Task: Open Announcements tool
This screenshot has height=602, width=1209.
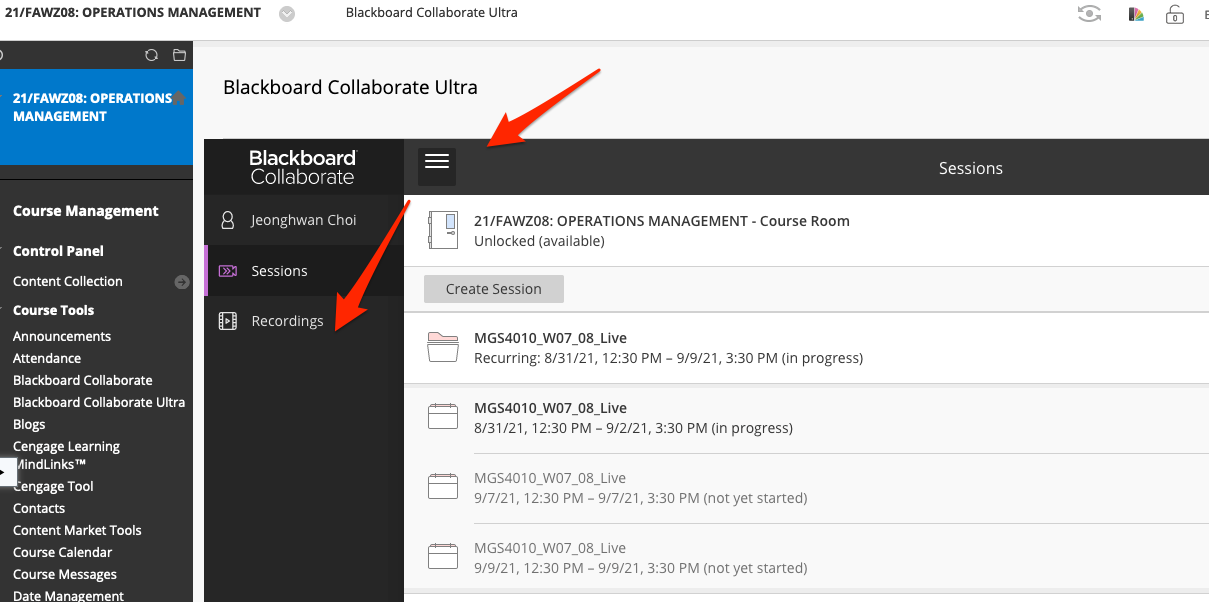Action: 62,337
